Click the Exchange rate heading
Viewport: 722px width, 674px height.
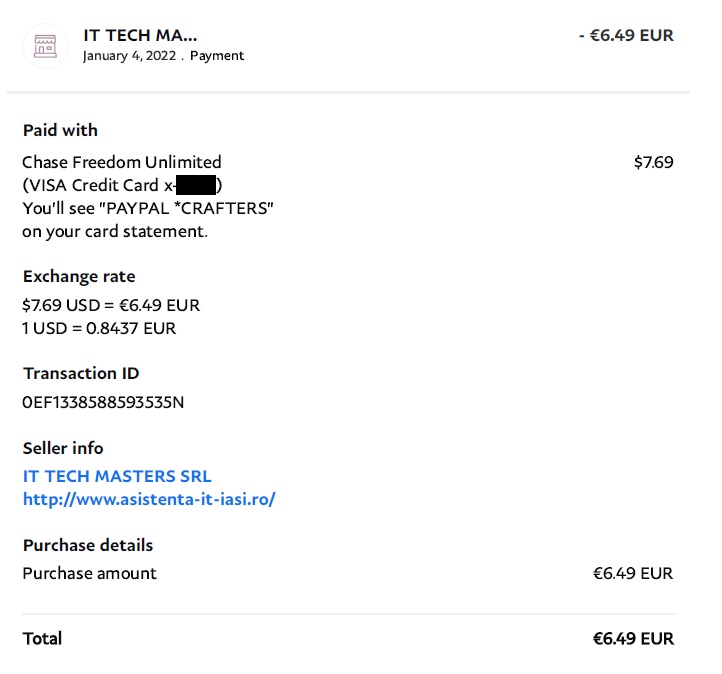[x=79, y=277]
